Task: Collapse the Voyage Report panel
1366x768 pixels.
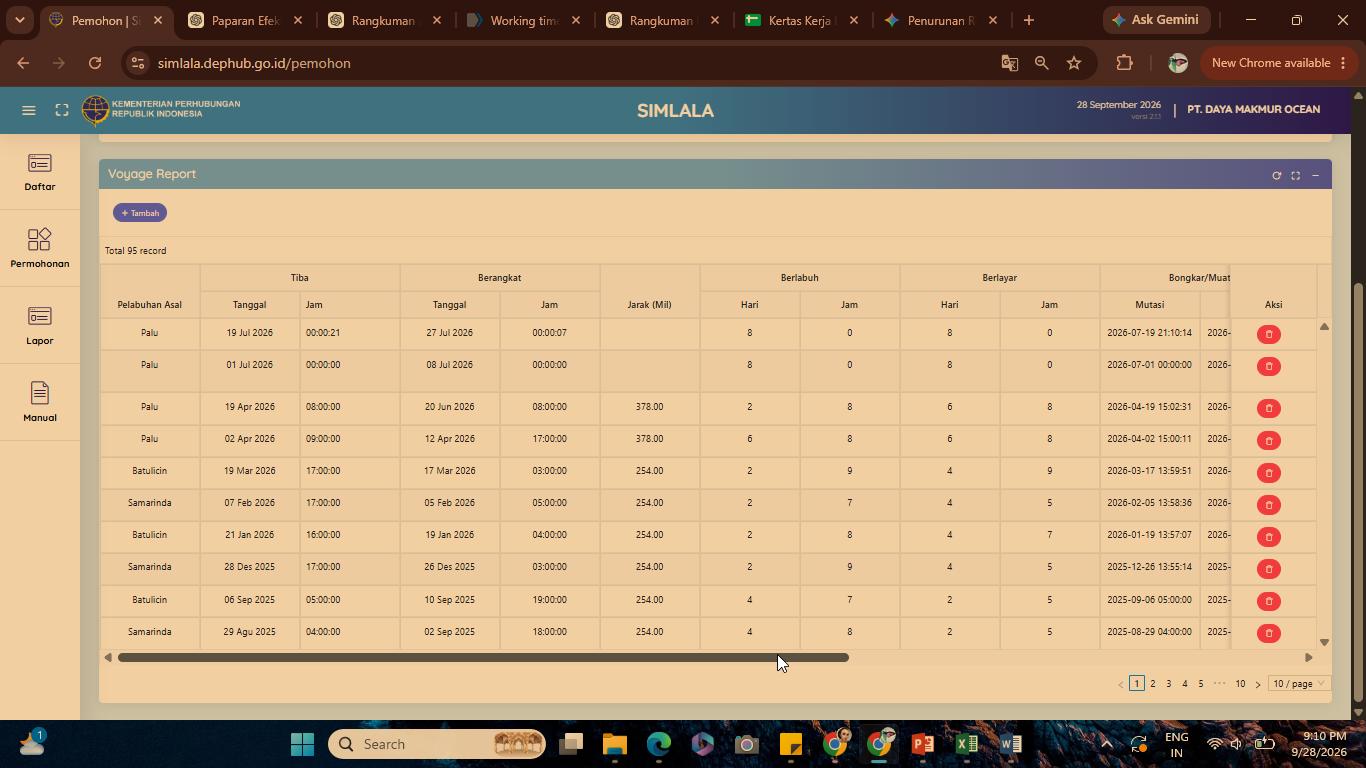Action: pos(1315,175)
